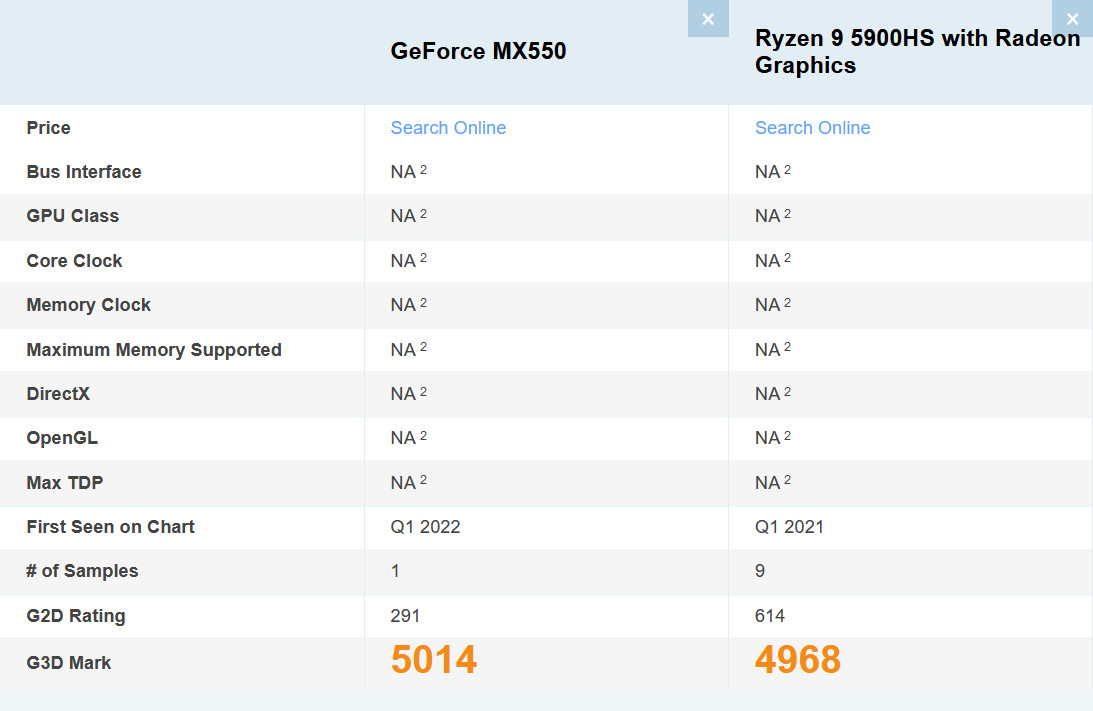Click the Ryzen 9 5900HS with Radeon Graphics heading
Image resolution: width=1093 pixels, height=711 pixels.
(x=917, y=51)
